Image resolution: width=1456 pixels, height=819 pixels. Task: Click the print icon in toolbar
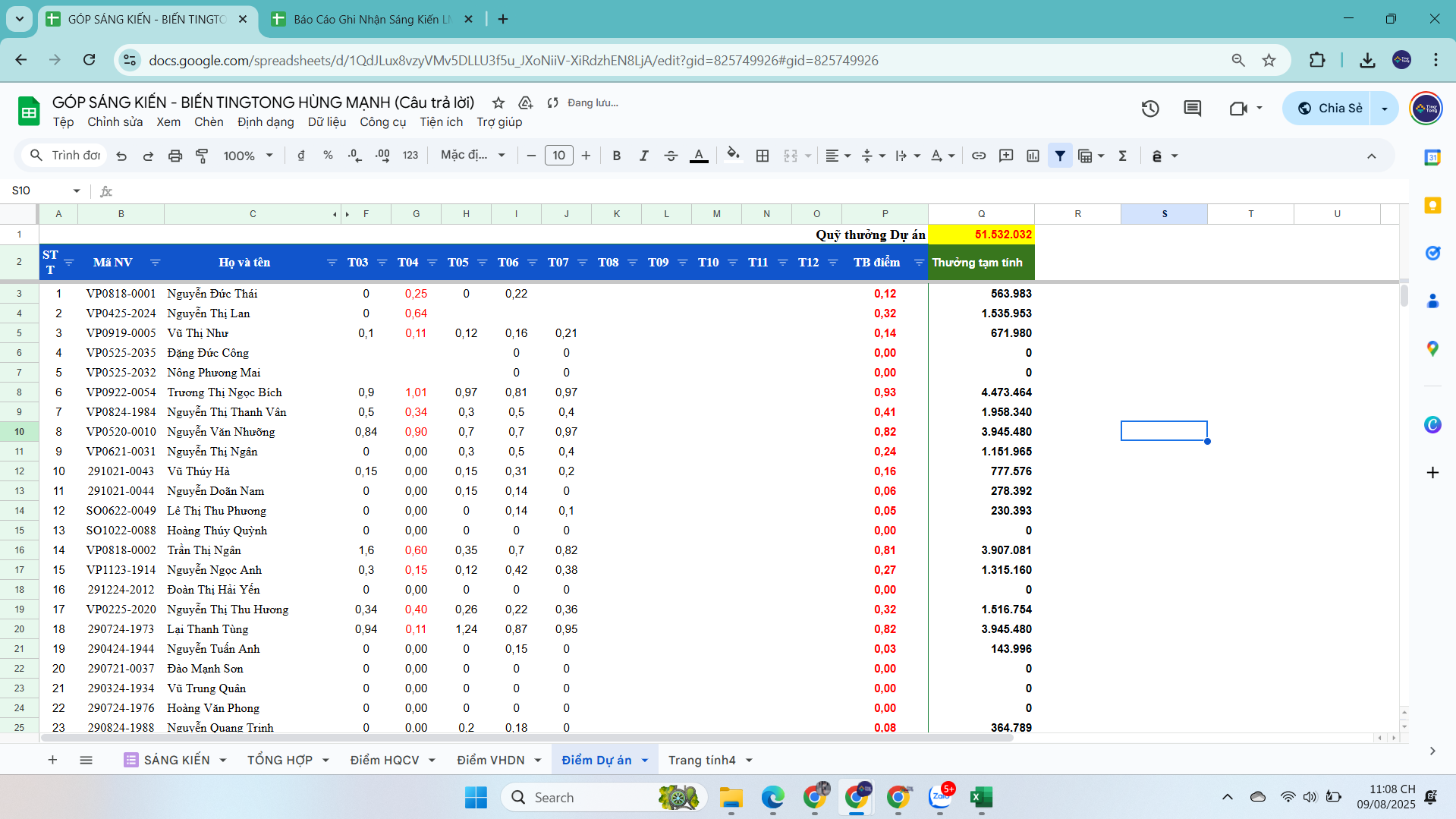(x=175, y=156)
